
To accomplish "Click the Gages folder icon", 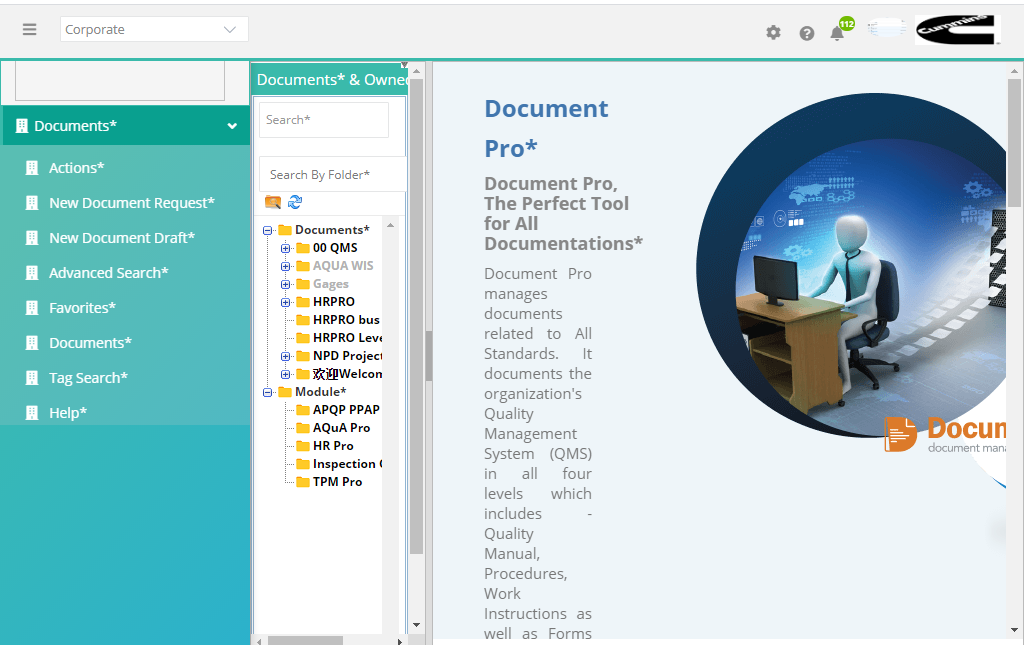I will tap(303, 284).
